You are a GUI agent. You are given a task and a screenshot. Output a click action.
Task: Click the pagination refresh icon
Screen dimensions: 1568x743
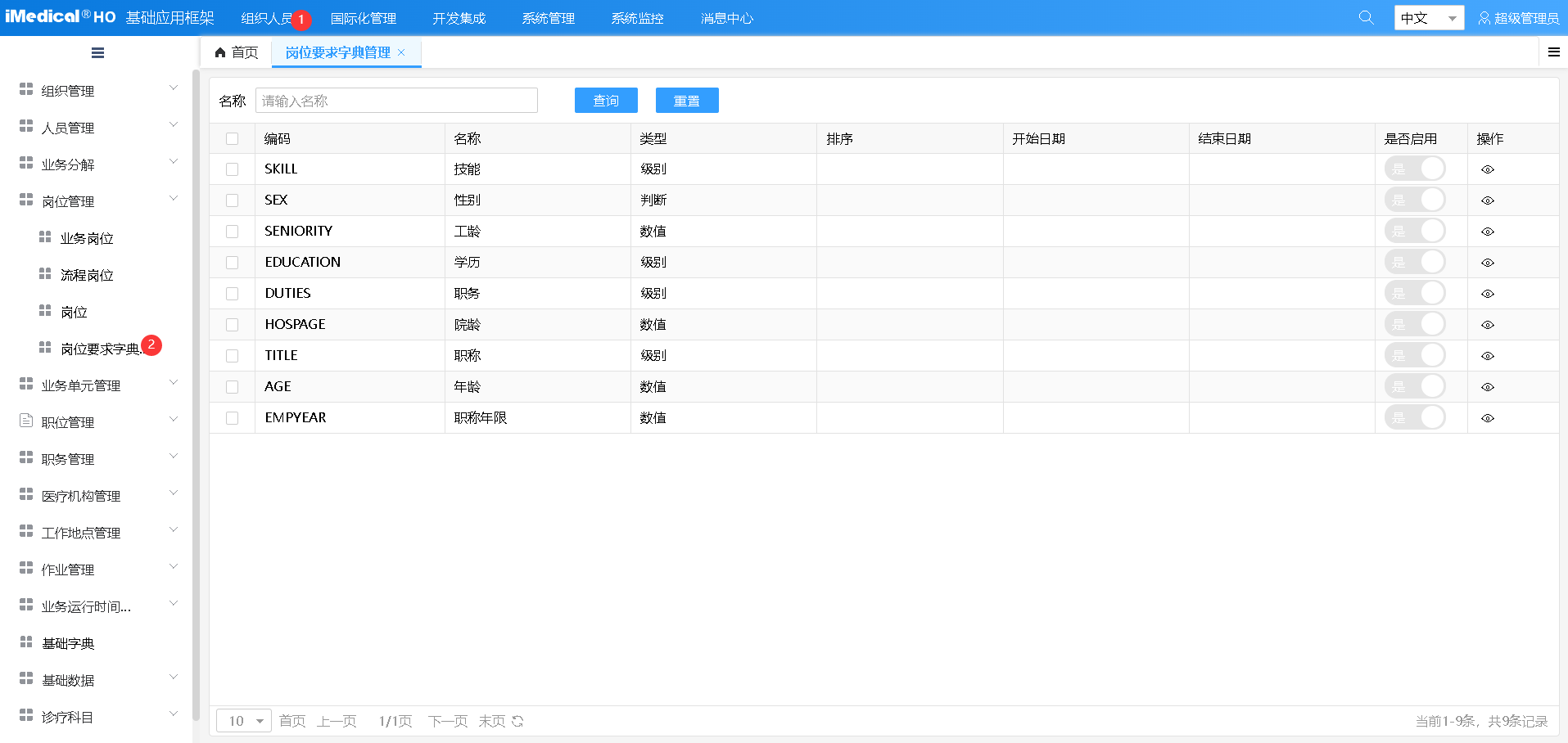(517, 721)
